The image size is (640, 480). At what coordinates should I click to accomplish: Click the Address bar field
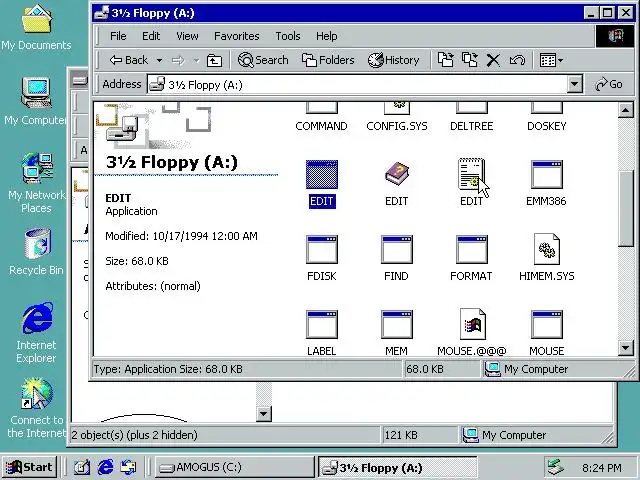(x=358, y=84)
